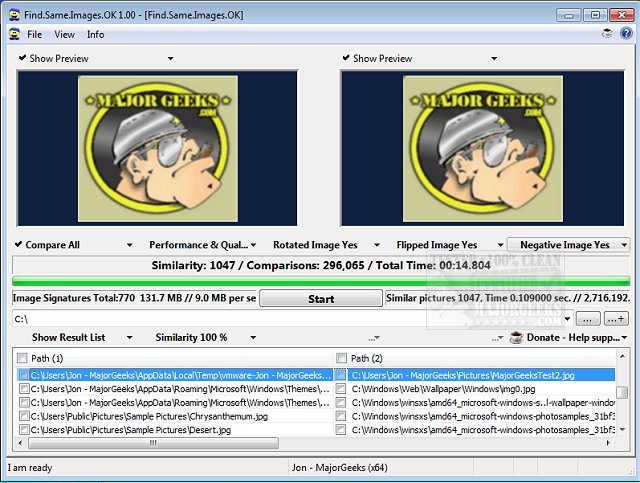
Task: Click 'Jon - MajorGeeks (x64)' status text
Action: (339, 468)
